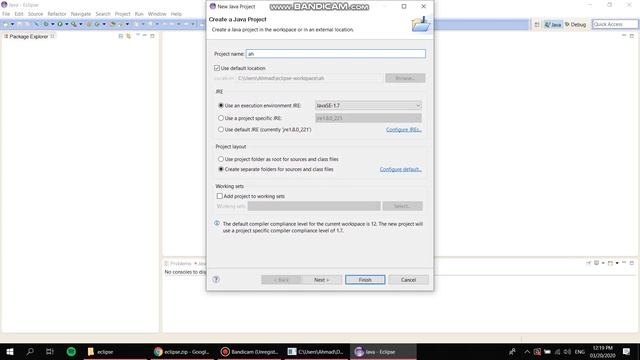The image size is (640, 360).
Task: Open the Source menu
Action: click(36, 14)
